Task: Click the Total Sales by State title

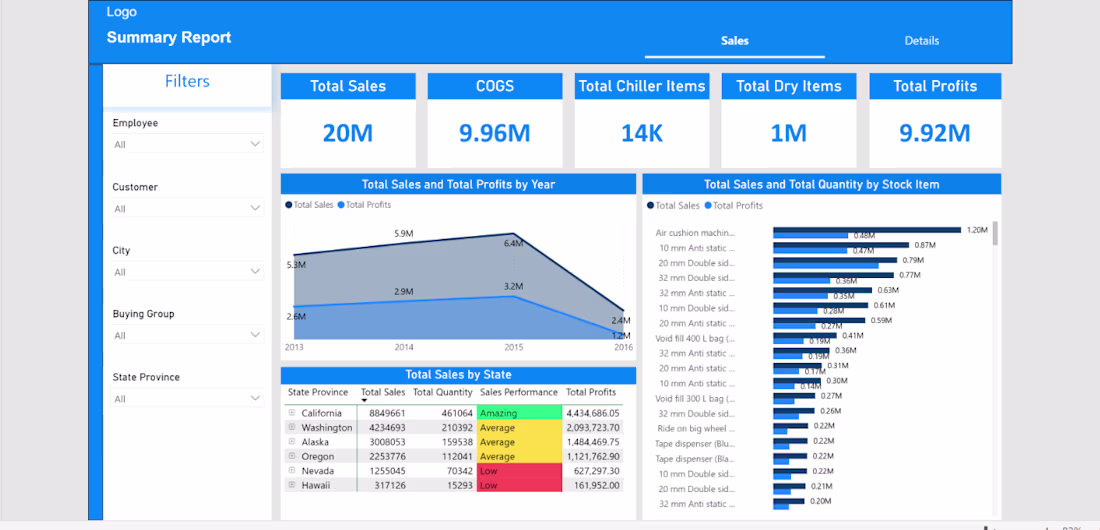Action: 458,375
